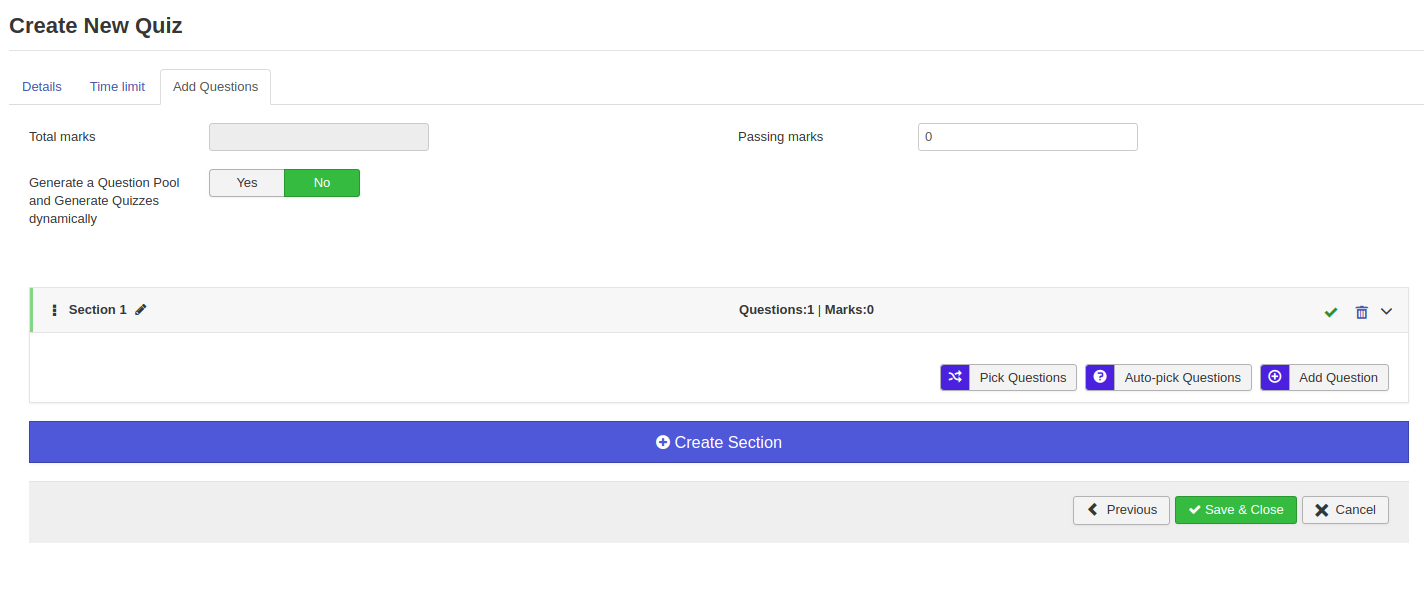This screenshot has height=598, width=1424.
Task: Click the question mark icon on Auto-pick
Action: tap(1100, 377)
